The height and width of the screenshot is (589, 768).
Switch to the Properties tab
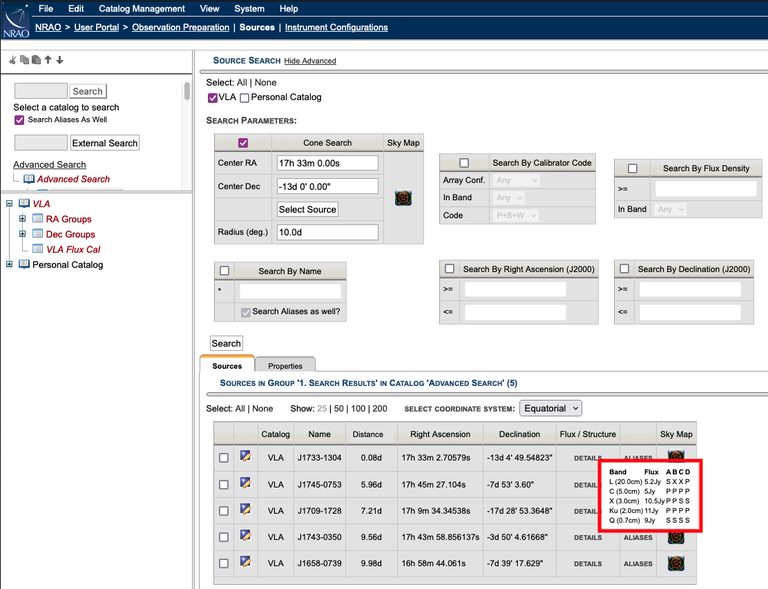(x=285, y=366)
